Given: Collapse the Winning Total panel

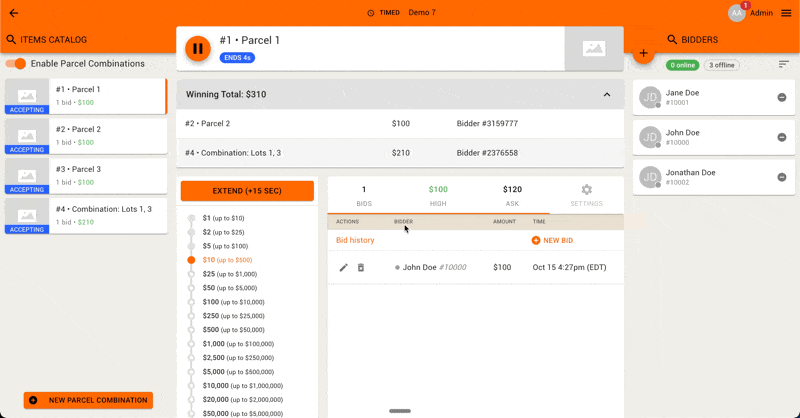Looking at the screenshot, I should (x=606, y=94).
